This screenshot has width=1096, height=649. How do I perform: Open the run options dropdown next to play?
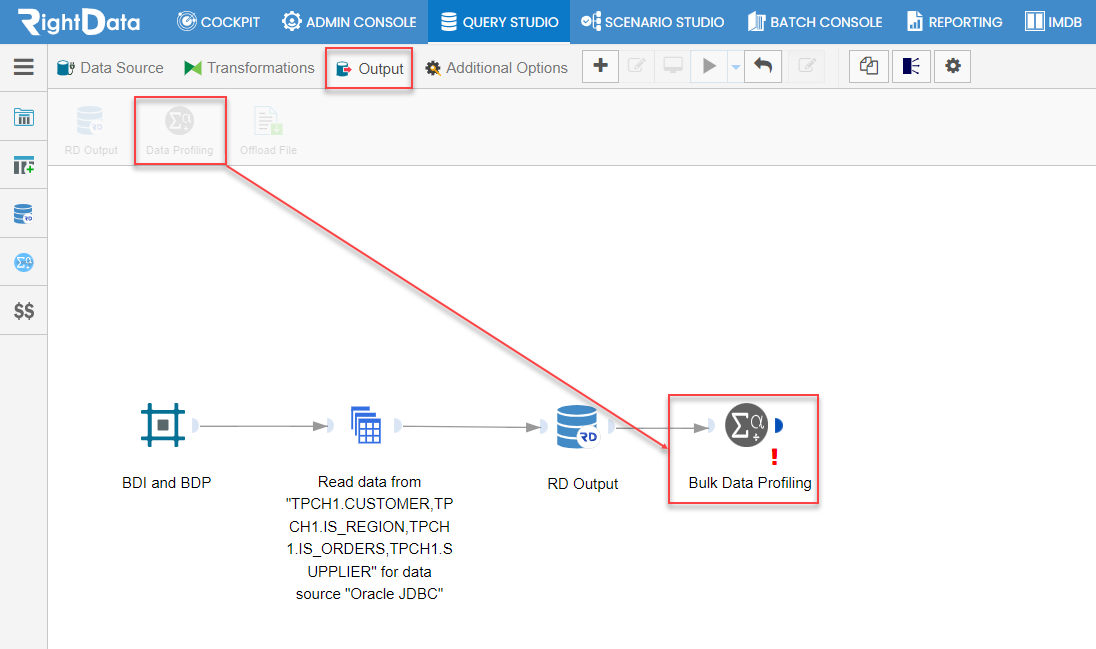pyautogui.click(x=733, y=66)
